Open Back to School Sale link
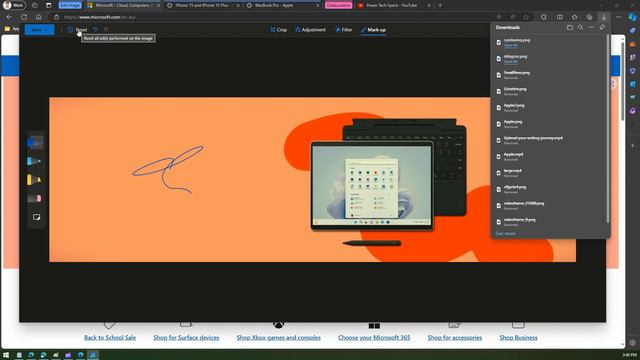The height and width of the screenshot is (360, 640). click(110, 338)
